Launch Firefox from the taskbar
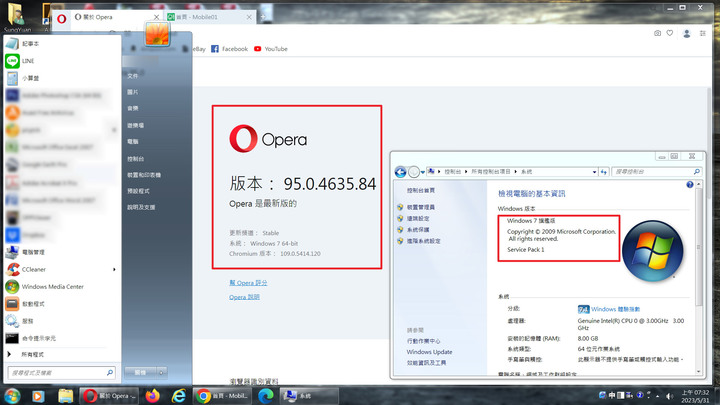Image resolution: width=720 pixels, height=405 pixels. [152, 396]
